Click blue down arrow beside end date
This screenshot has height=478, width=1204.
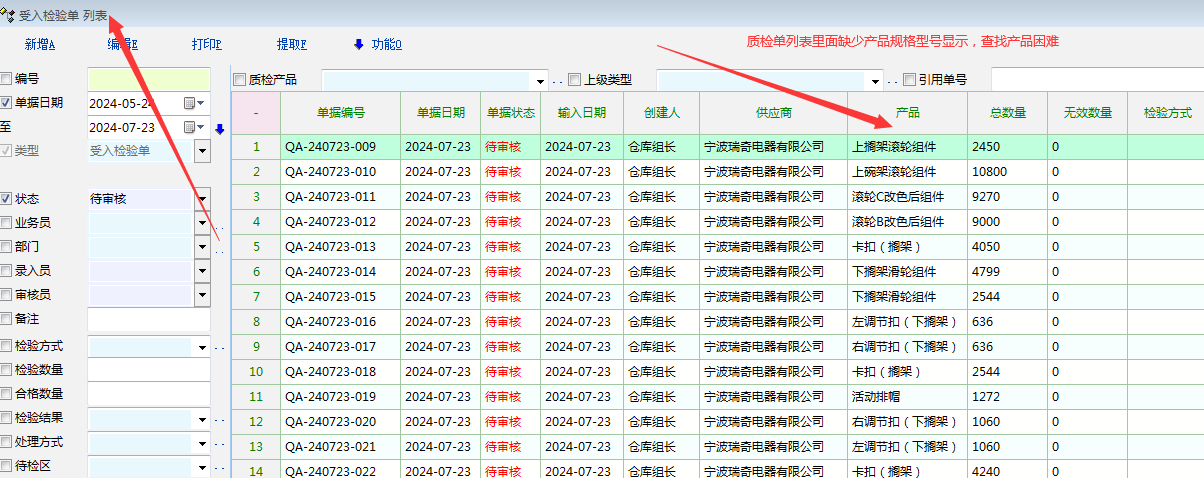[220, 129]
